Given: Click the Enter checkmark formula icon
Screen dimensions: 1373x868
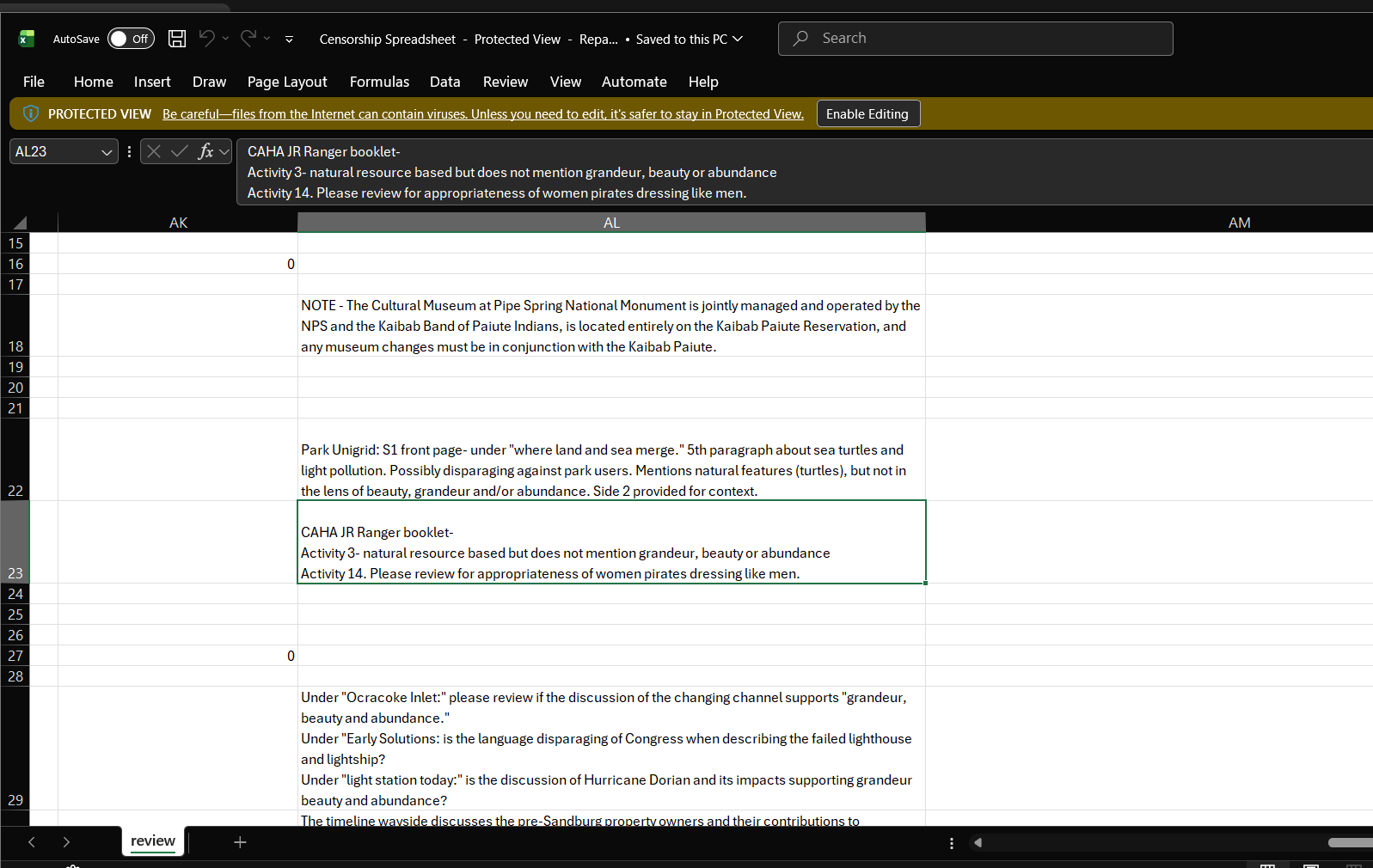Looking at the screenshot, I should coord(180,151).
